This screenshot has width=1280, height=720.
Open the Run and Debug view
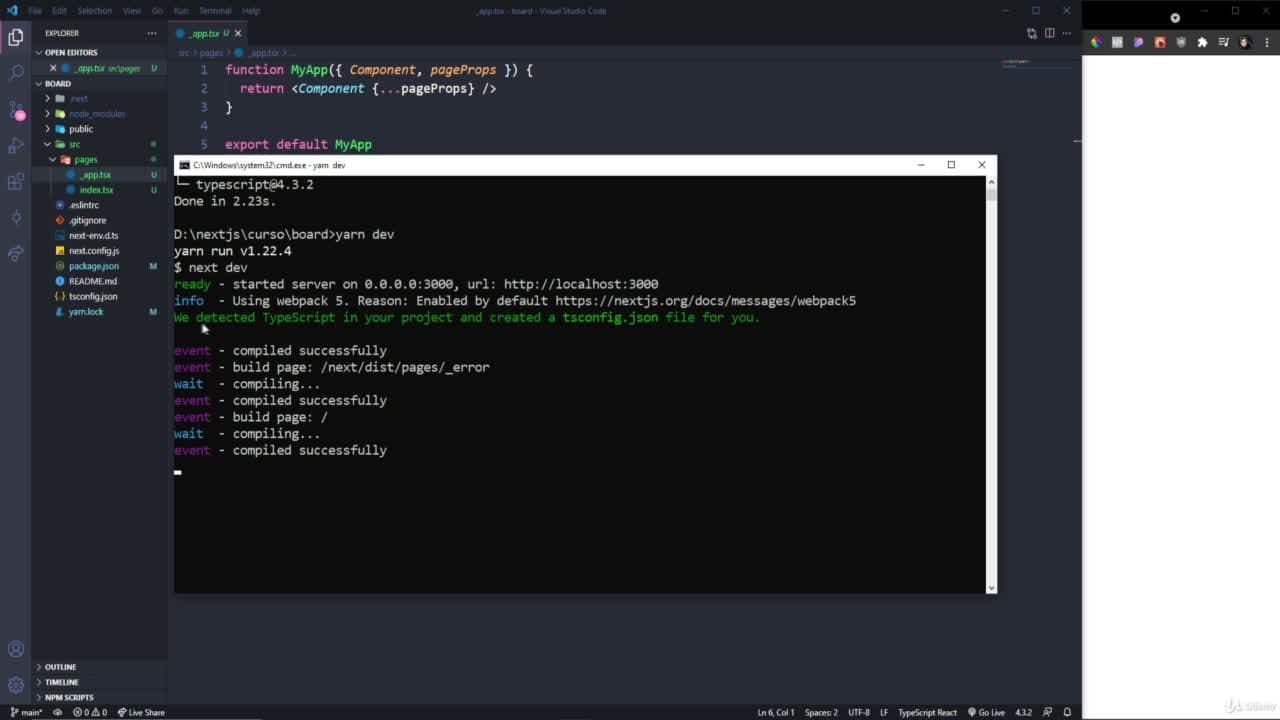(x=15, y=145)
